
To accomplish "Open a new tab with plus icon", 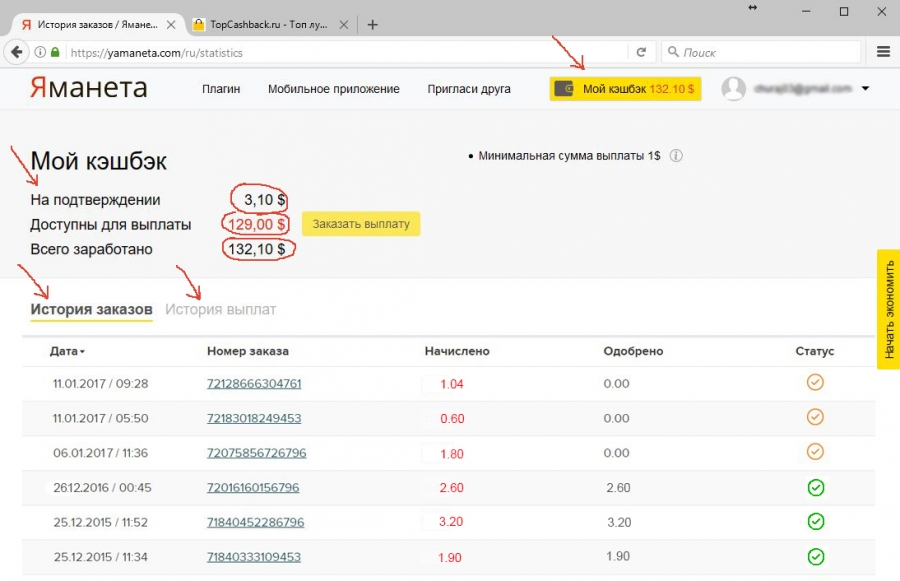I will pos(373,25).
